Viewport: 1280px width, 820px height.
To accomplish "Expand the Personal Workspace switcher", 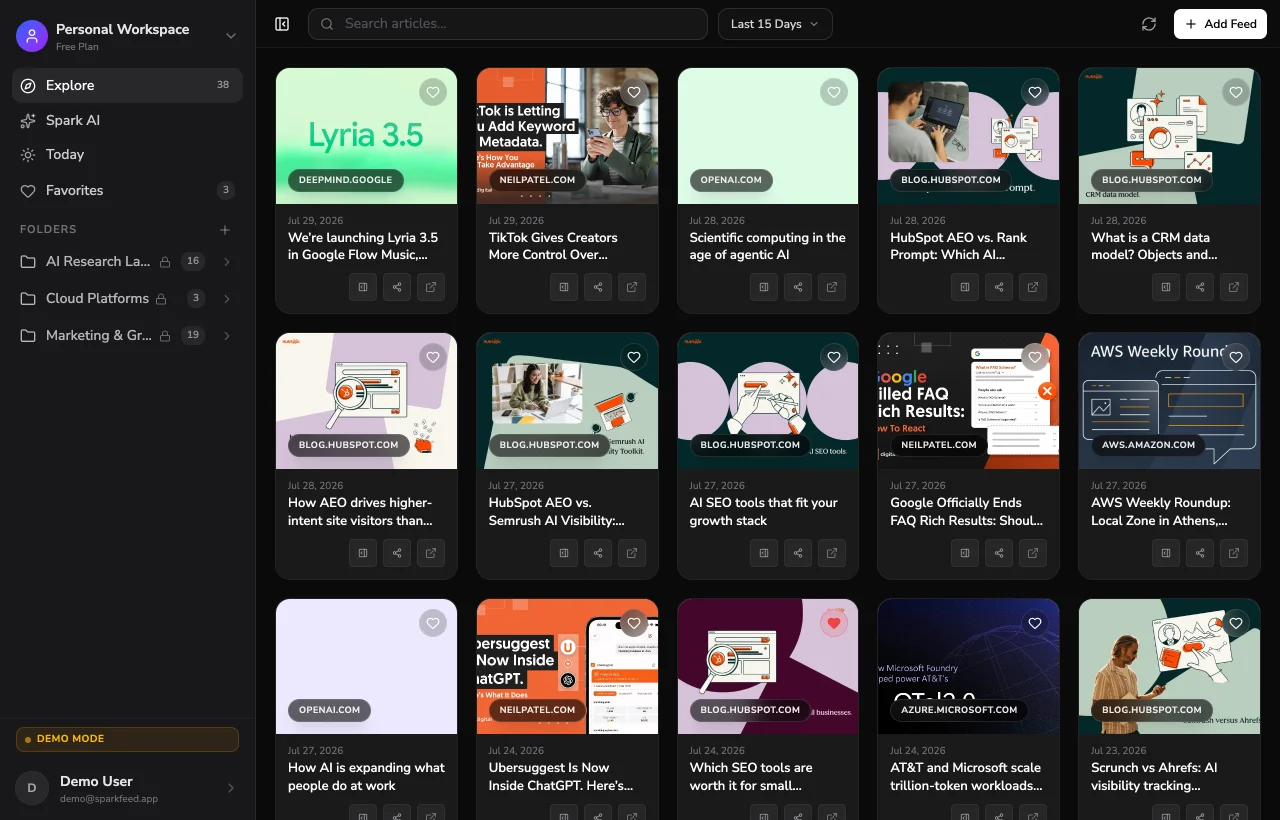I will 231,36.
